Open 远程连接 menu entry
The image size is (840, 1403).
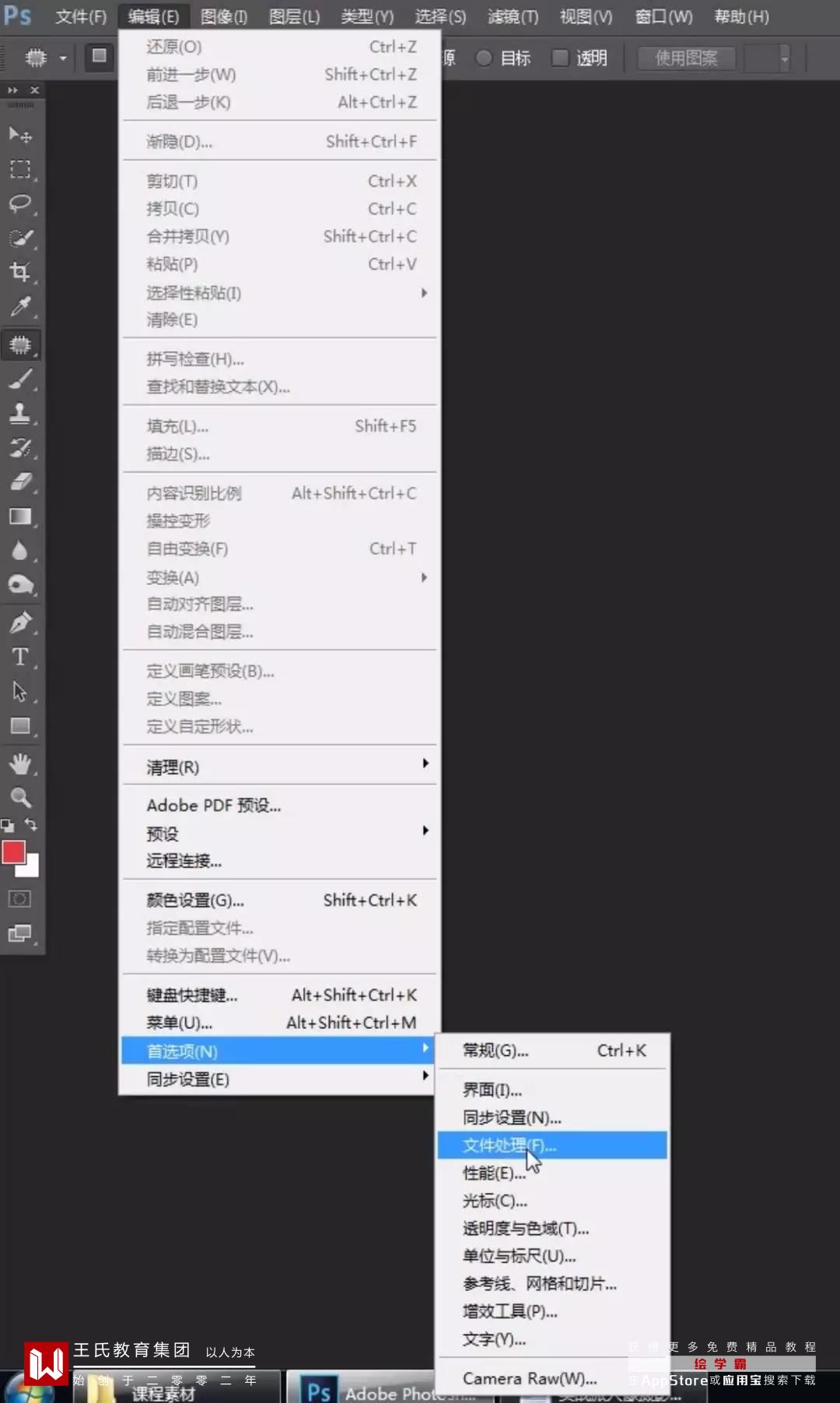pyautogui.click(x=278, y=860)
